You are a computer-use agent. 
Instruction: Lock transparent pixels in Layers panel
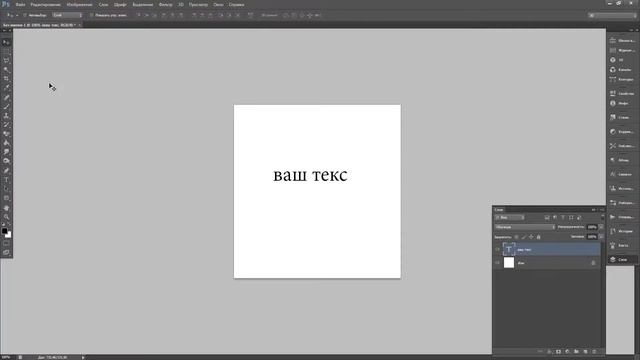pyautogui.click(x=516, y=237)
